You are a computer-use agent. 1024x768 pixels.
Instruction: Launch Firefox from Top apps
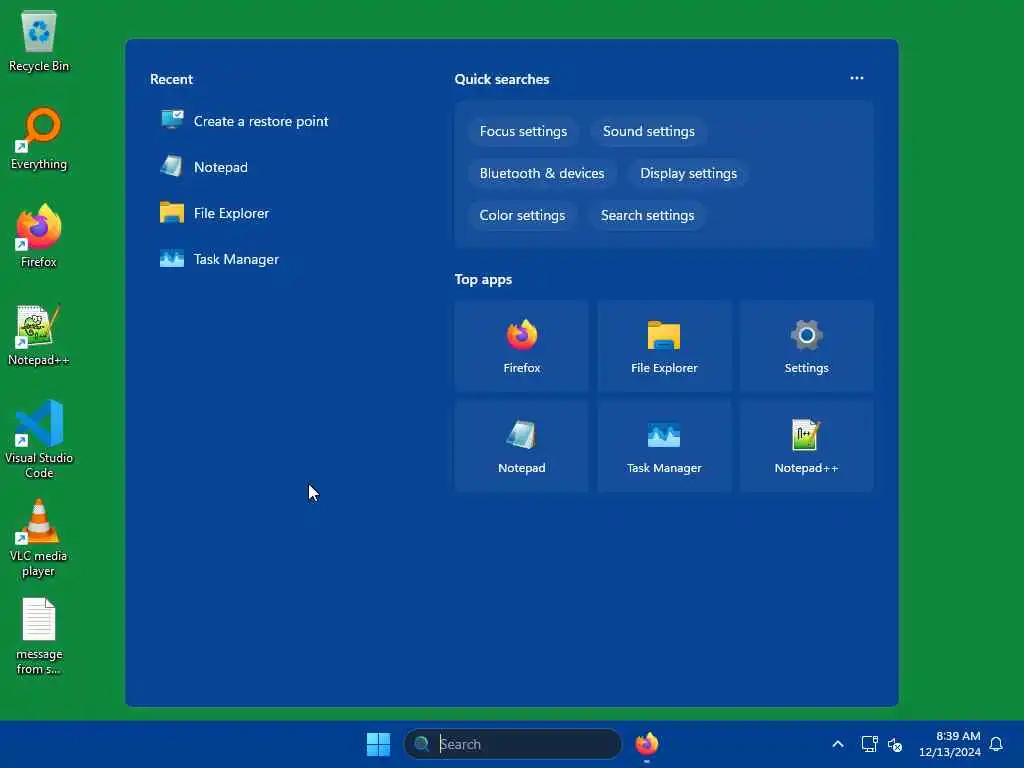pyautogui.click(x=521, y=346)
